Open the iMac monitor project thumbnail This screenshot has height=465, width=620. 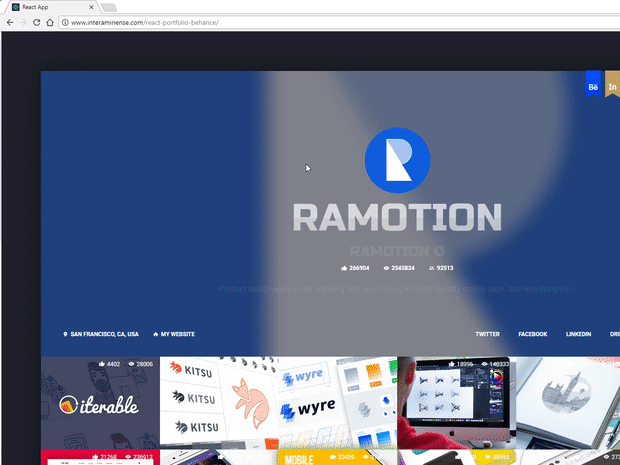tap(456, 403)
